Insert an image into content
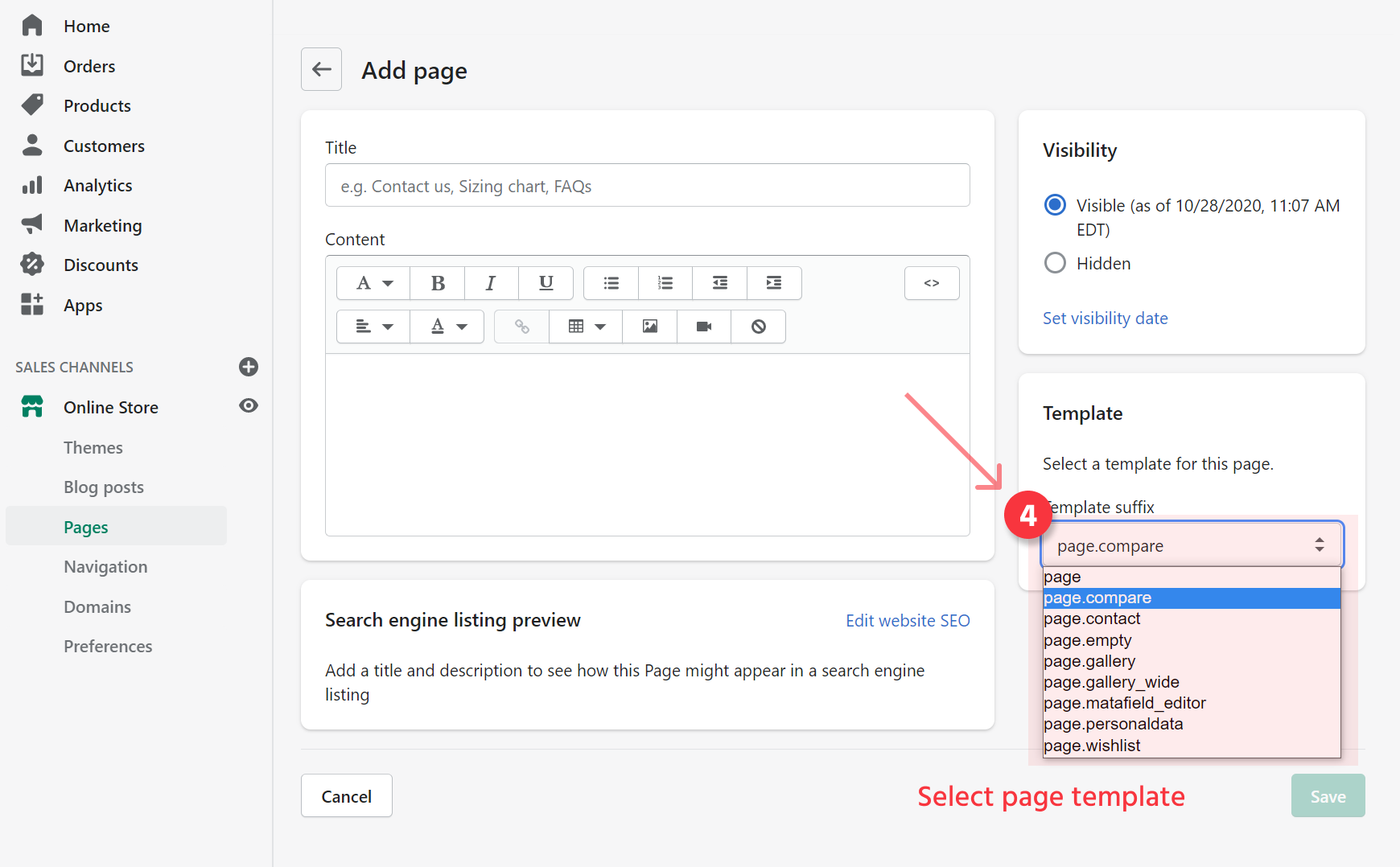Screen dimensions: 1400x867 click(x=649, y=327)
